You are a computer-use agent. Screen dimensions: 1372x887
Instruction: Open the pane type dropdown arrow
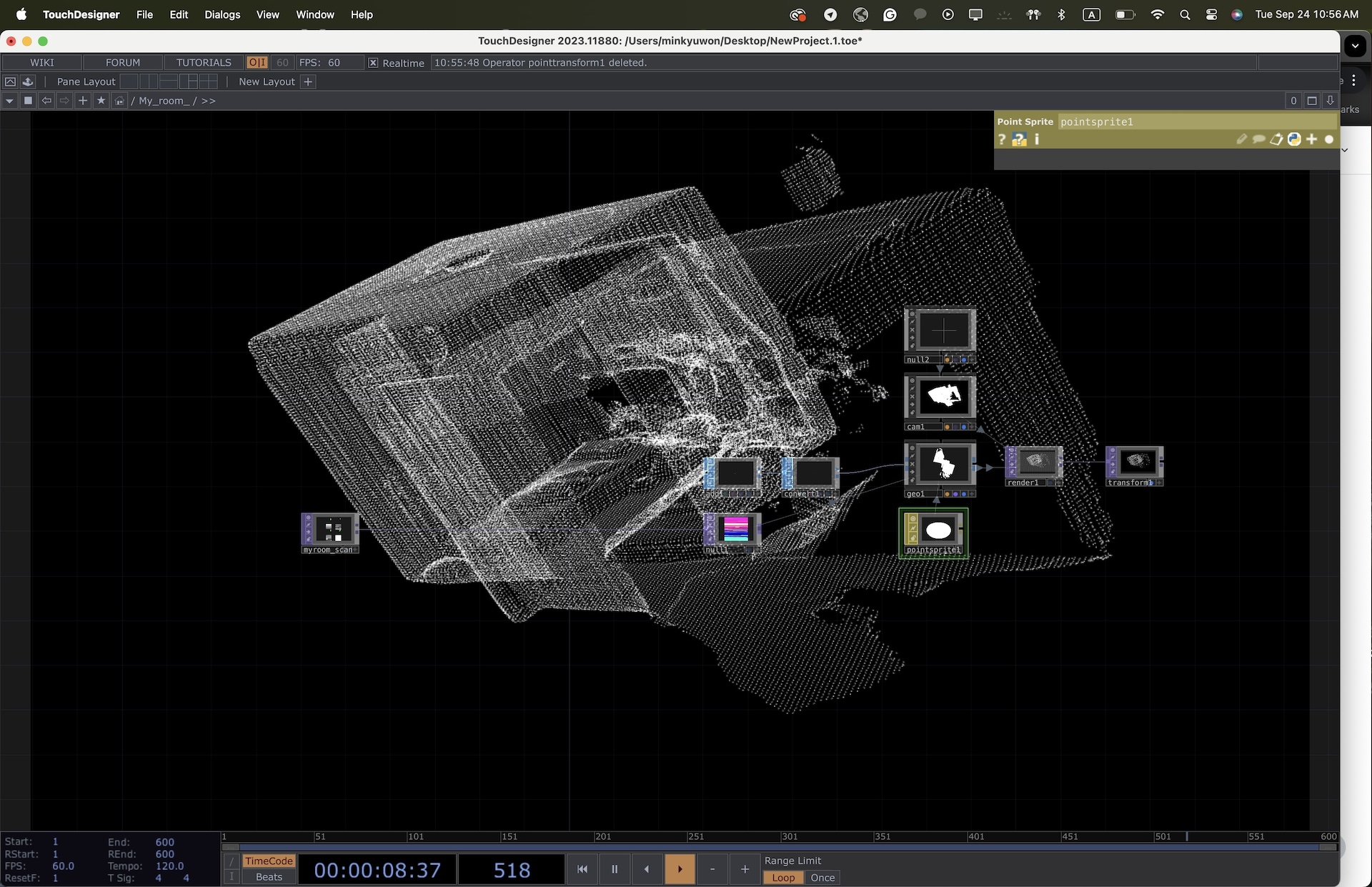coord(9,101)
